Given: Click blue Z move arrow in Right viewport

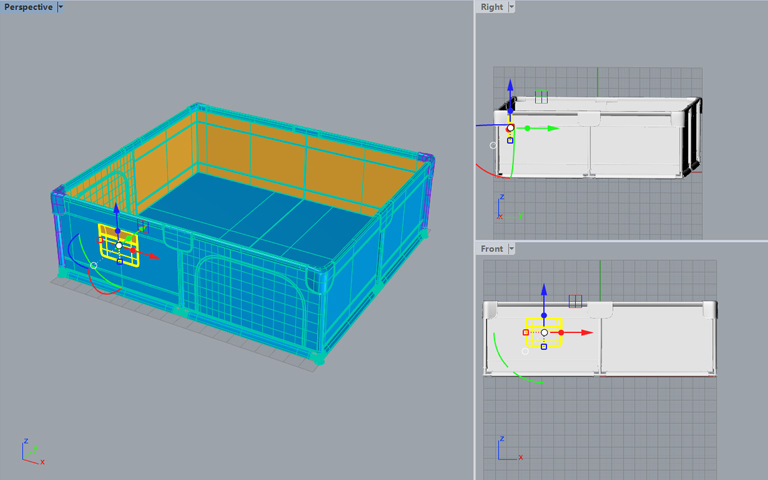Looking at the screenshot, I should click(x=510, y=87).
